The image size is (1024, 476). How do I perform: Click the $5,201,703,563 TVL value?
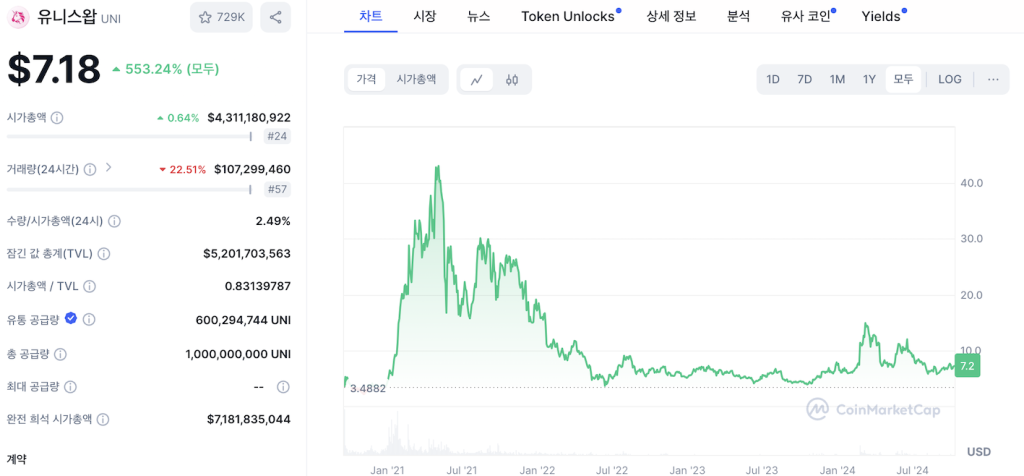point(247,253)
